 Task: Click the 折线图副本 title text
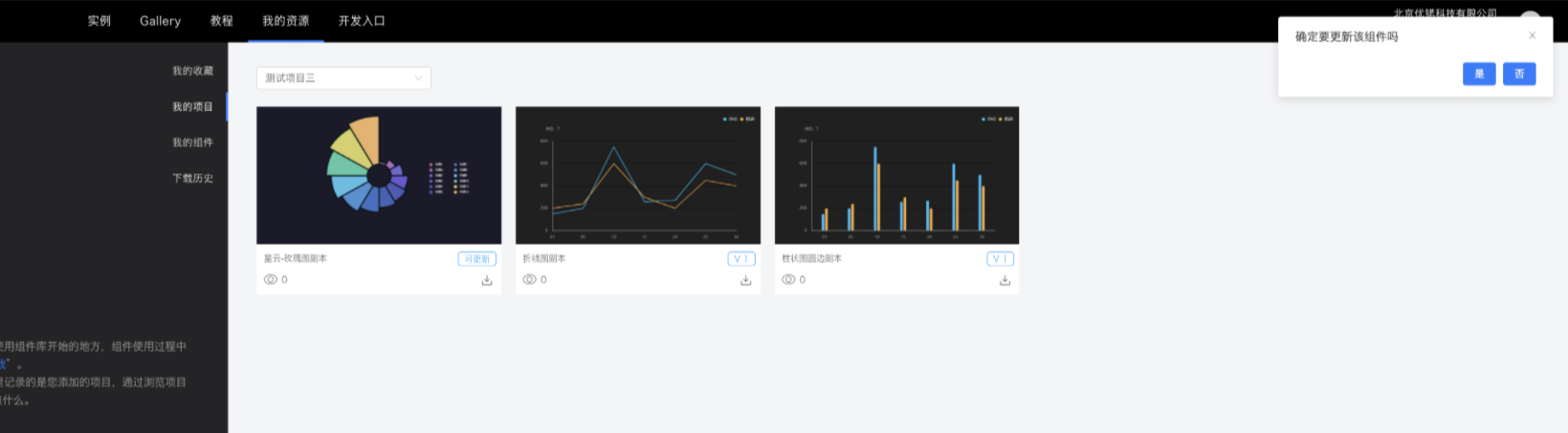point(544,258)
